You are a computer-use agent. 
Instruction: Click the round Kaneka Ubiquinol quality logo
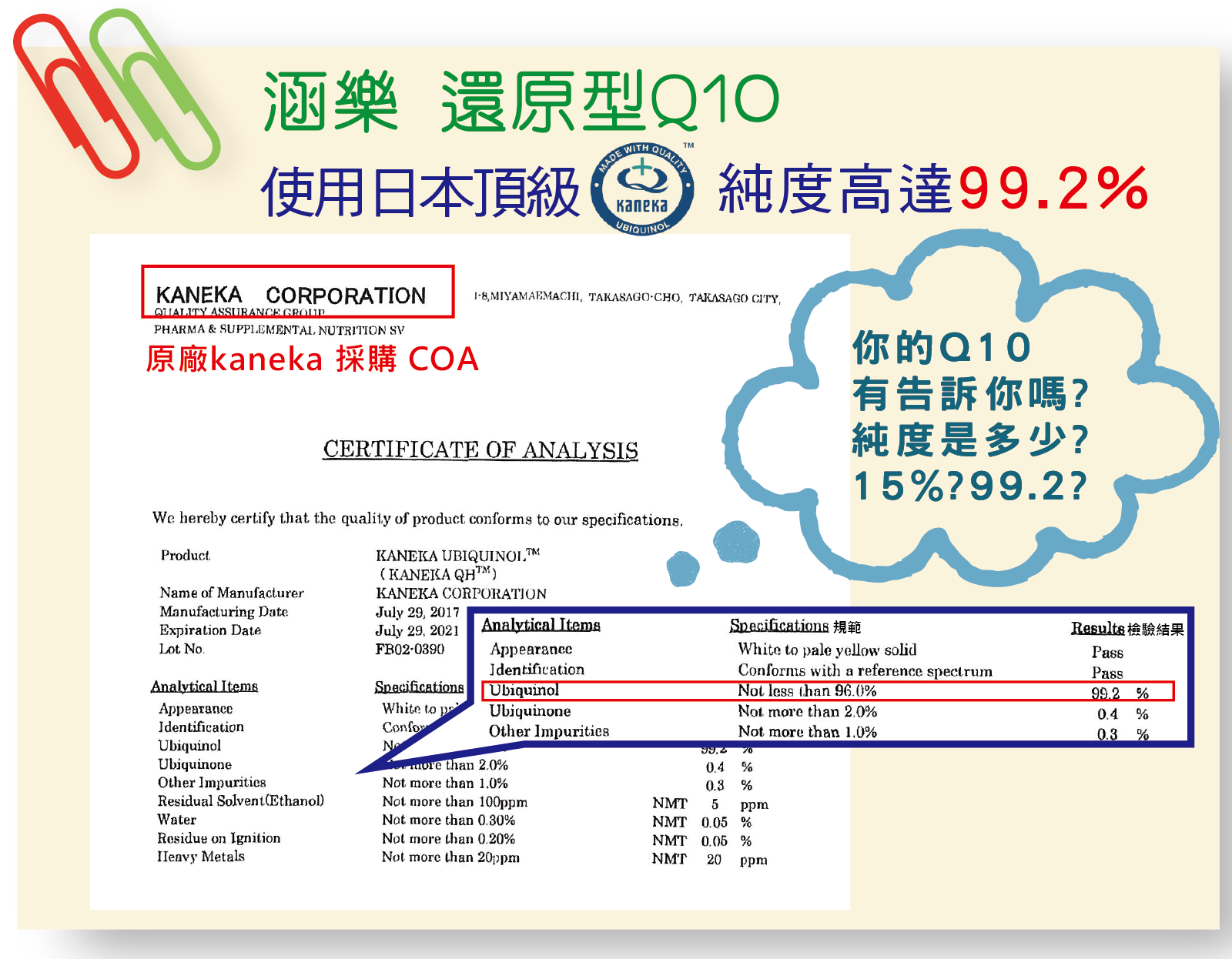tap(642, 189)
